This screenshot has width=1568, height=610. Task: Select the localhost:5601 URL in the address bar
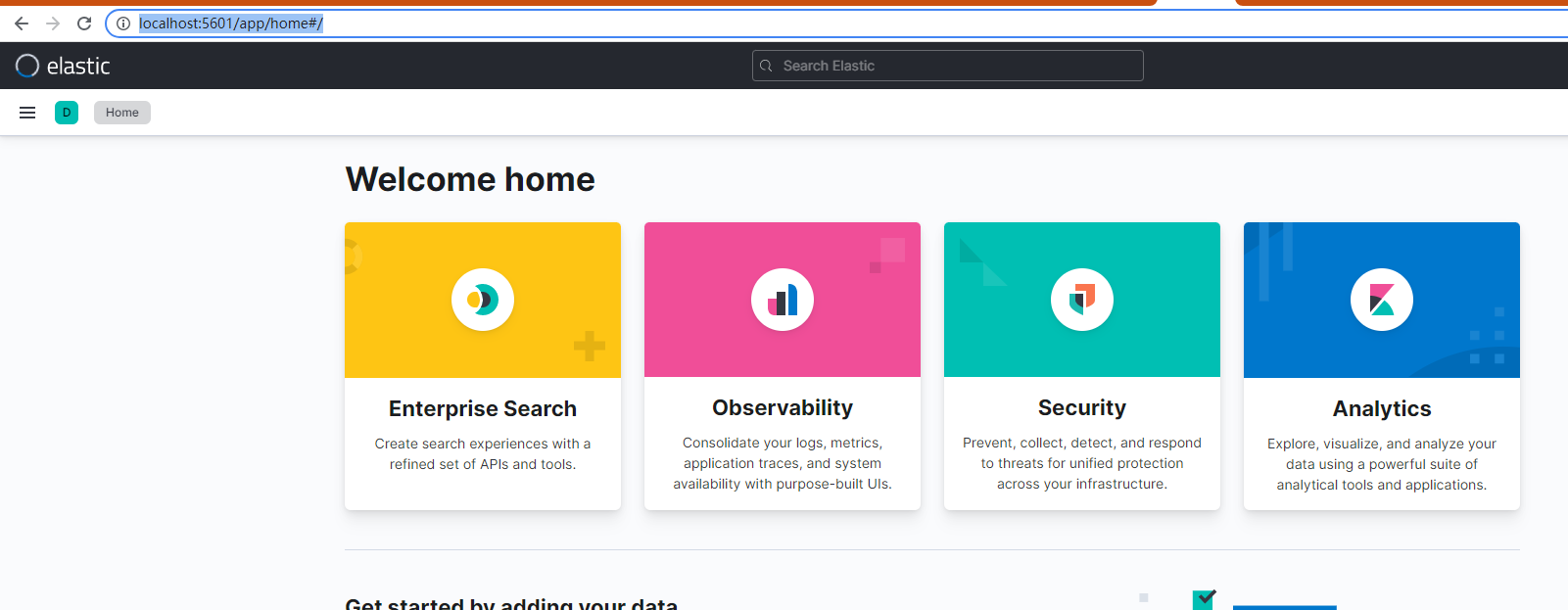pyautogui.click(x=231, y=23)
